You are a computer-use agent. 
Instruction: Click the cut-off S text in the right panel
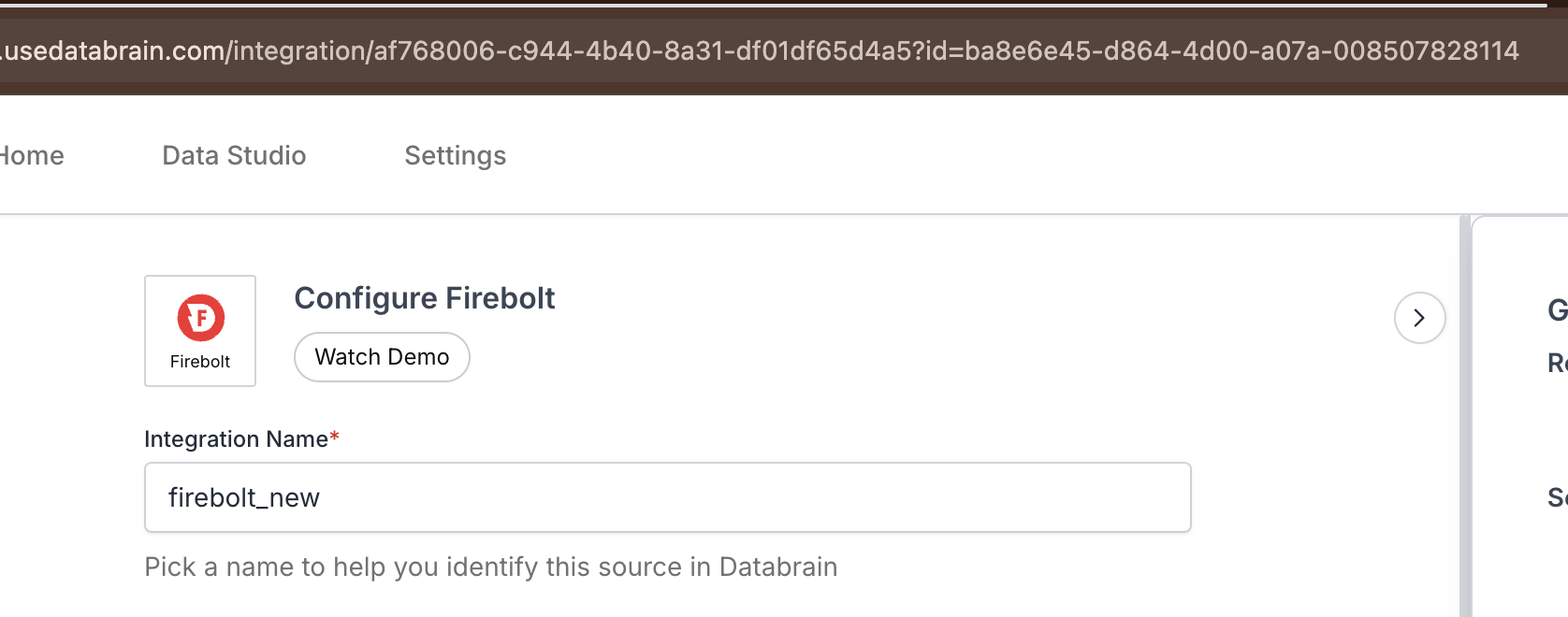coord(1558,497)
